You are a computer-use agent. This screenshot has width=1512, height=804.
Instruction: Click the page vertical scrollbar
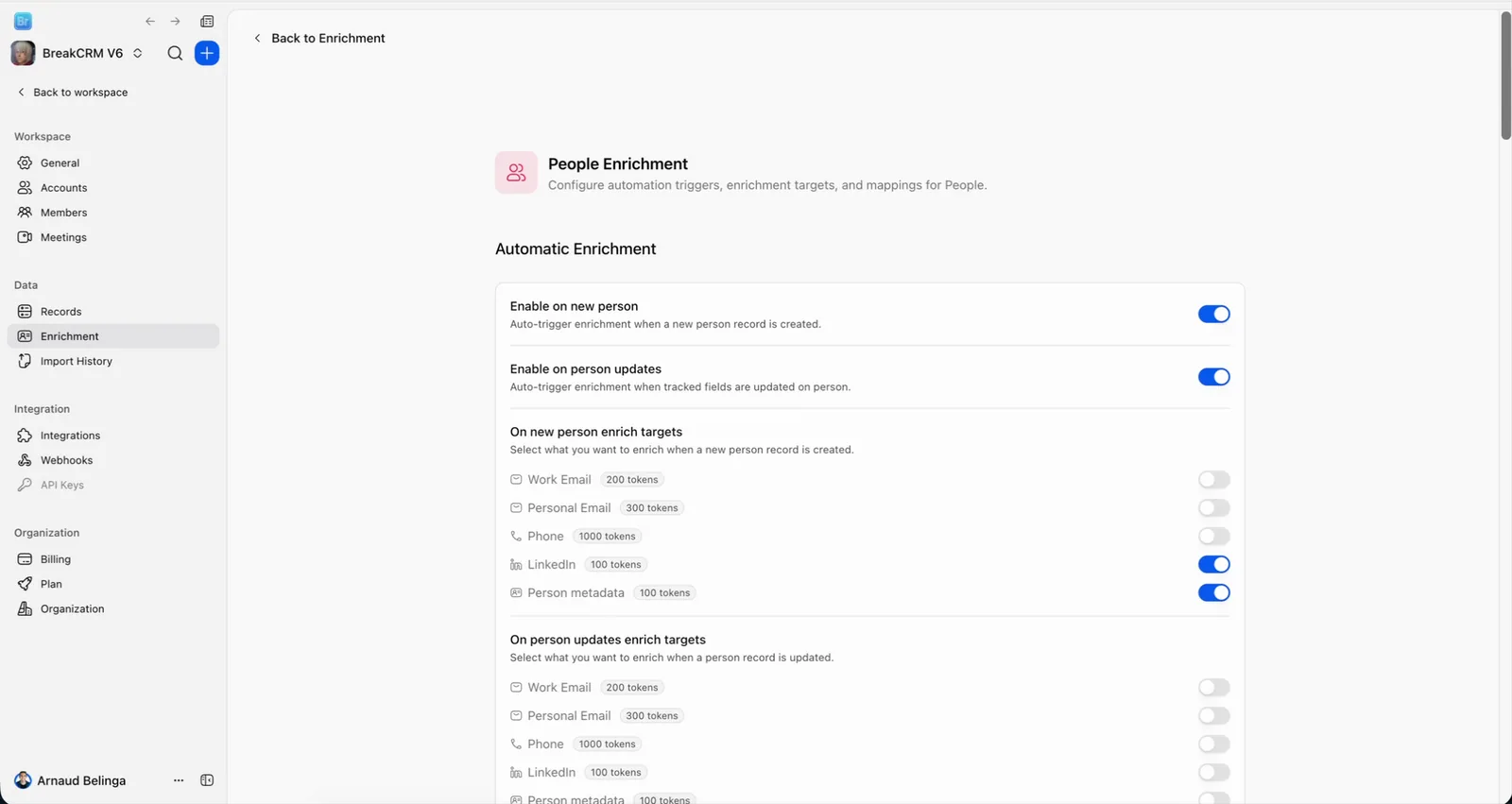(1505, 76)
